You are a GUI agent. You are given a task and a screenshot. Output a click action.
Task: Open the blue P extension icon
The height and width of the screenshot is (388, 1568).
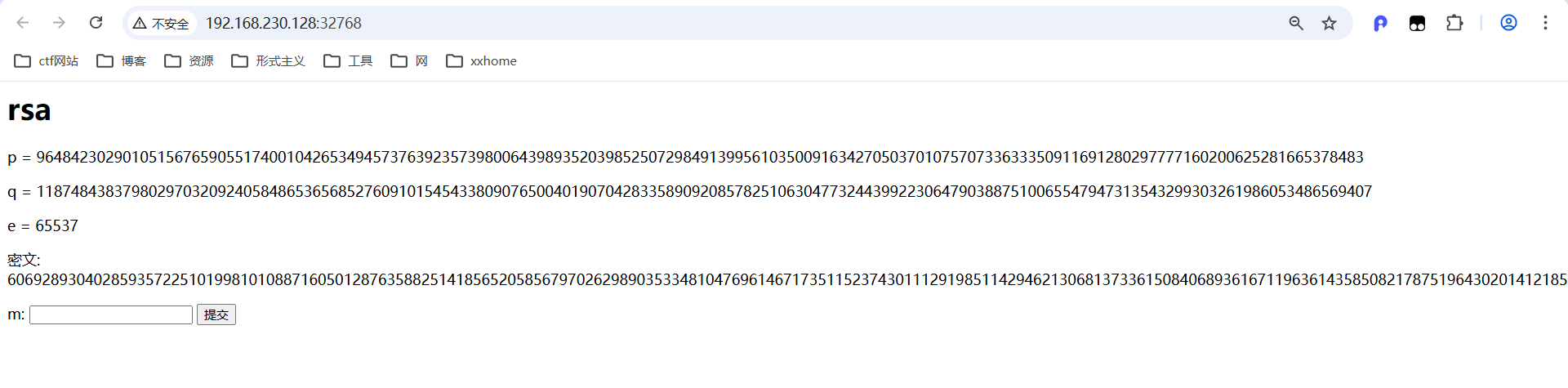1380,23
